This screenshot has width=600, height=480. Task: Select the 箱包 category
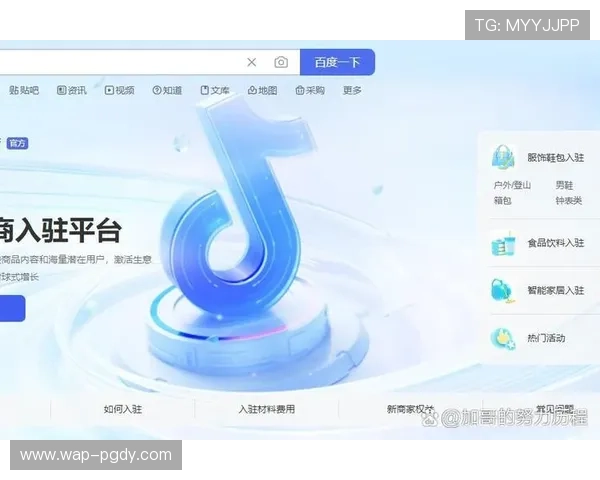tap(502, 200)
